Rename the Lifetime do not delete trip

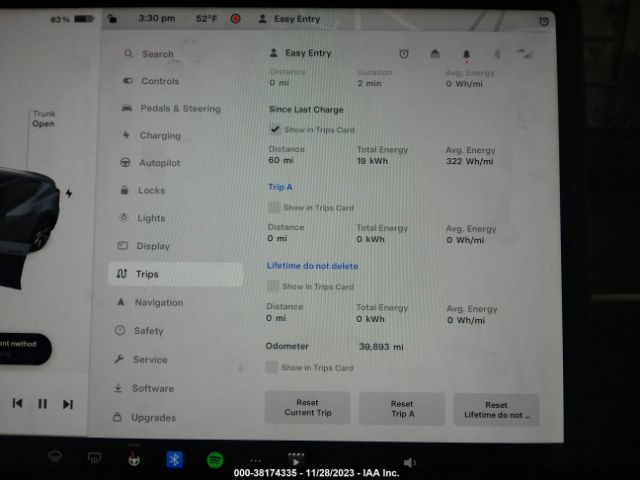tap(312, 266)
